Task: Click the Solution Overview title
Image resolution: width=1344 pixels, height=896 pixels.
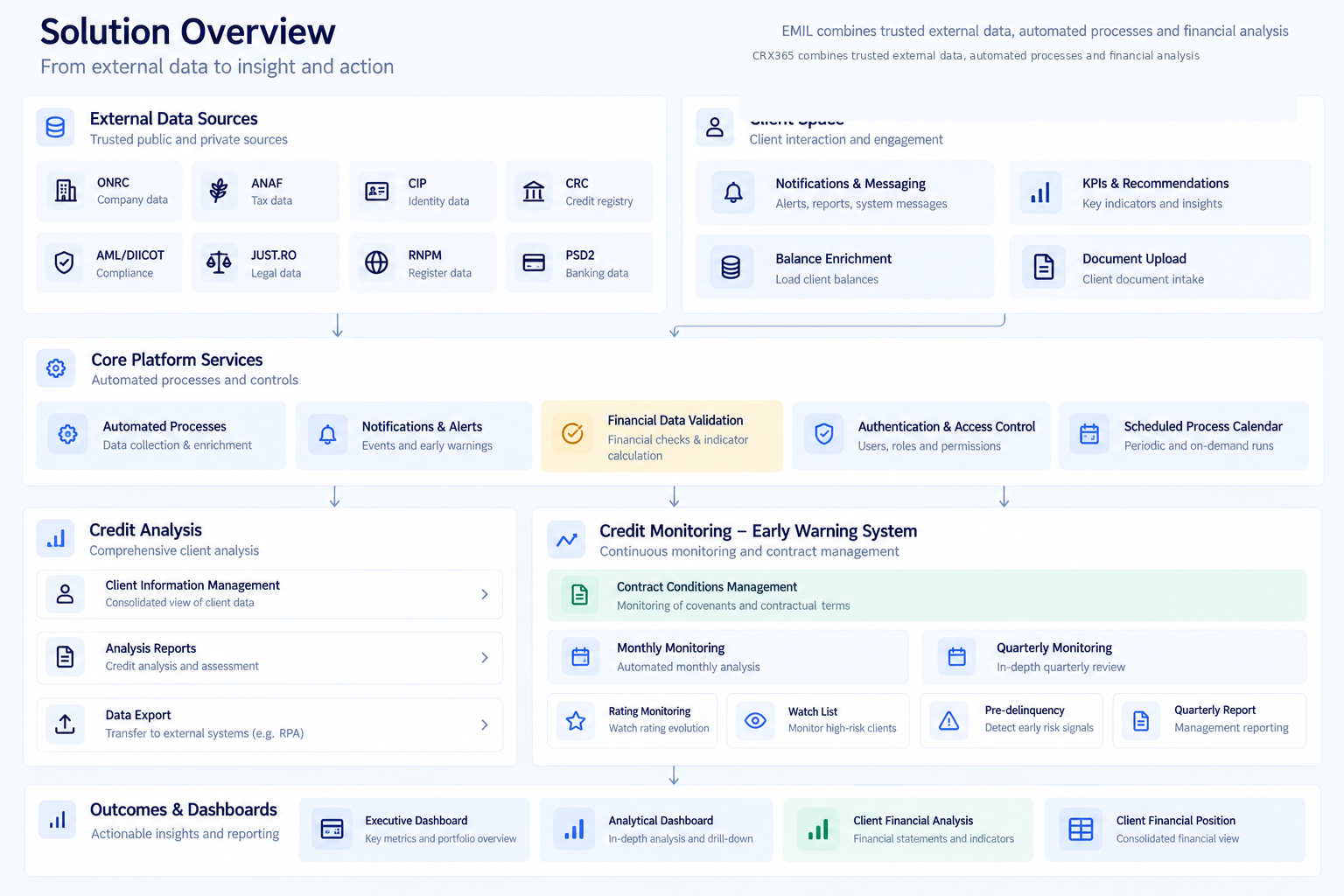Action: coord(188,31)
